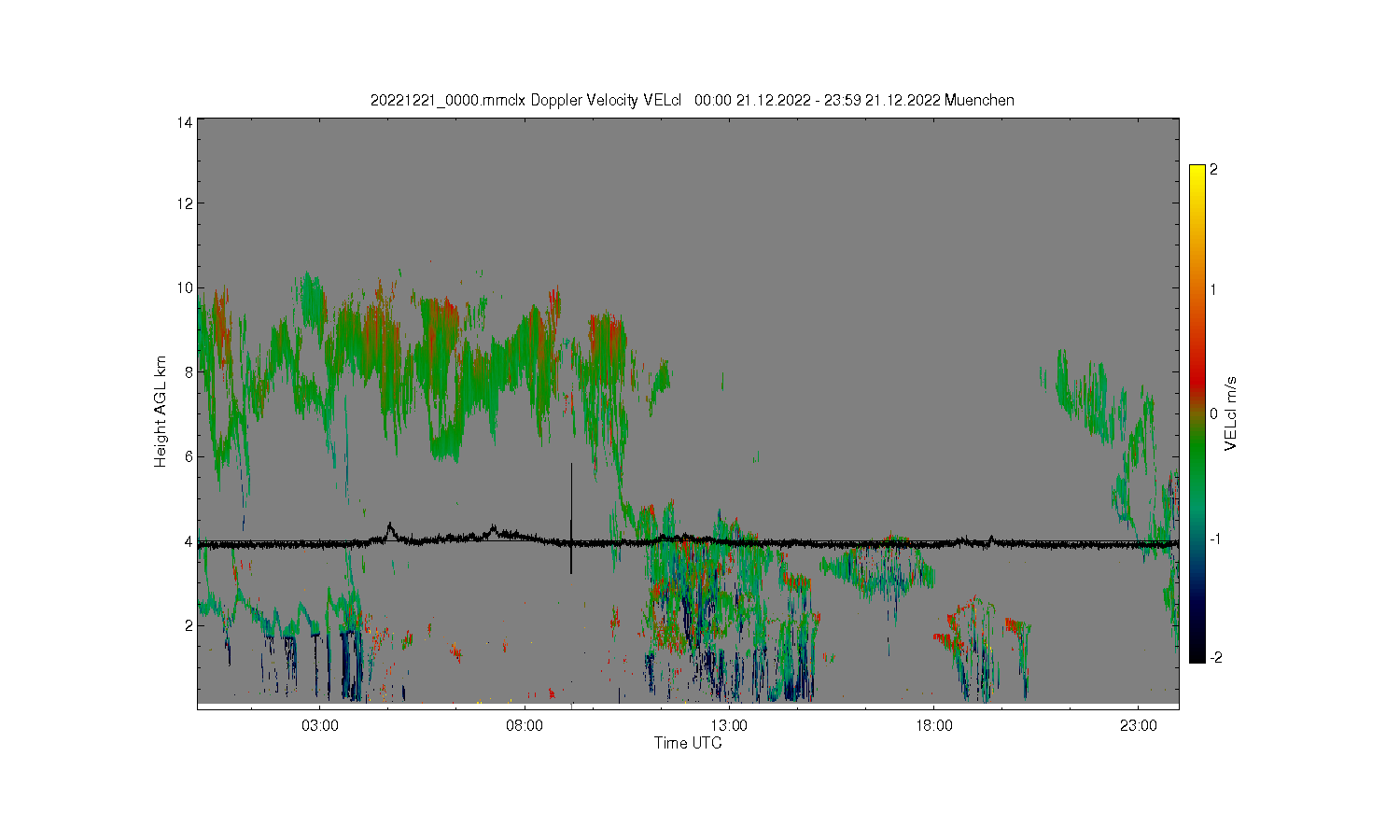Image resolution: width=1400 pixels, height=840 pixels.
Task: Click the '18:00' time tick label
Action: click(x=933, y=725)
